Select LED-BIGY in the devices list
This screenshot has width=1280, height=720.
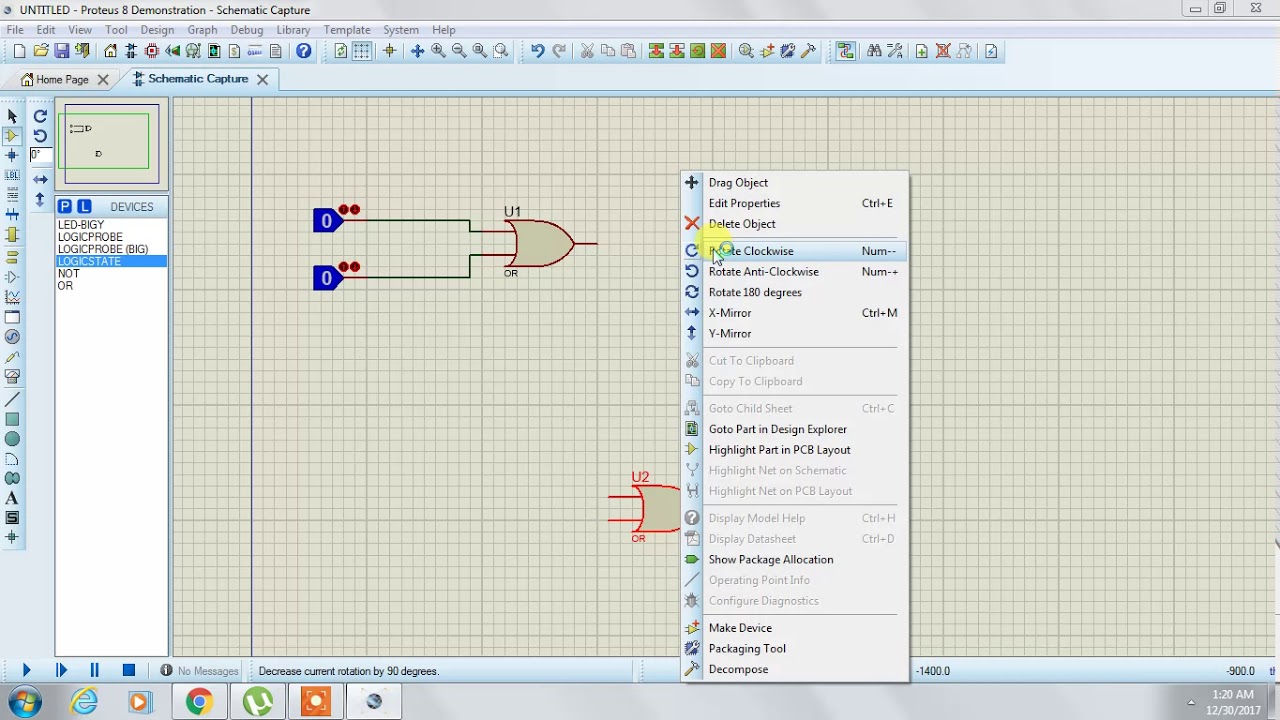point(111,225)
